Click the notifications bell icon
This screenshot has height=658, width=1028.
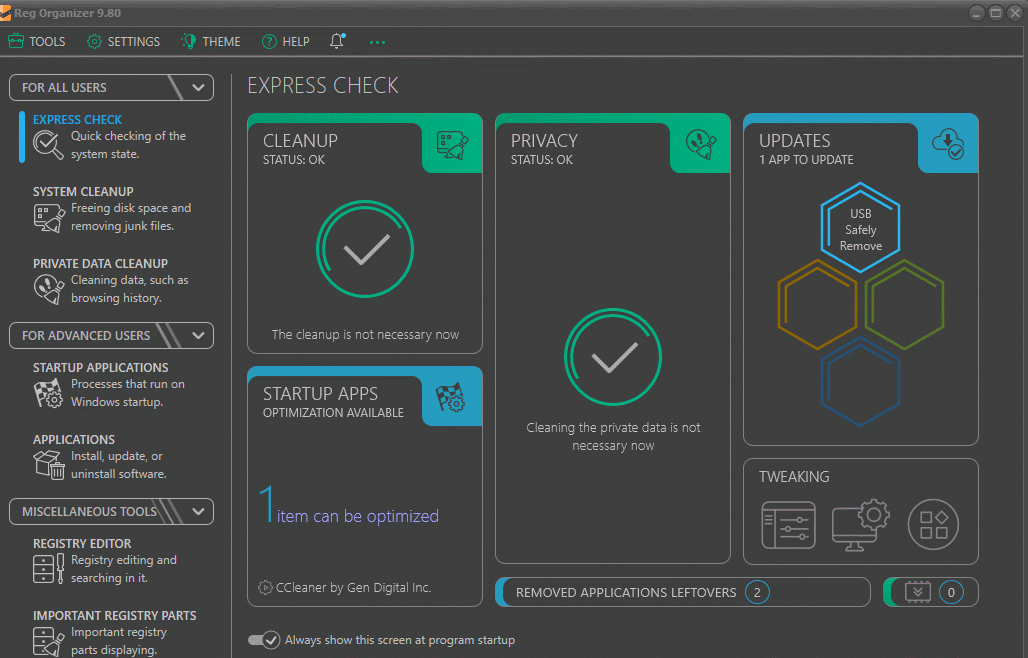coord(337,41)
